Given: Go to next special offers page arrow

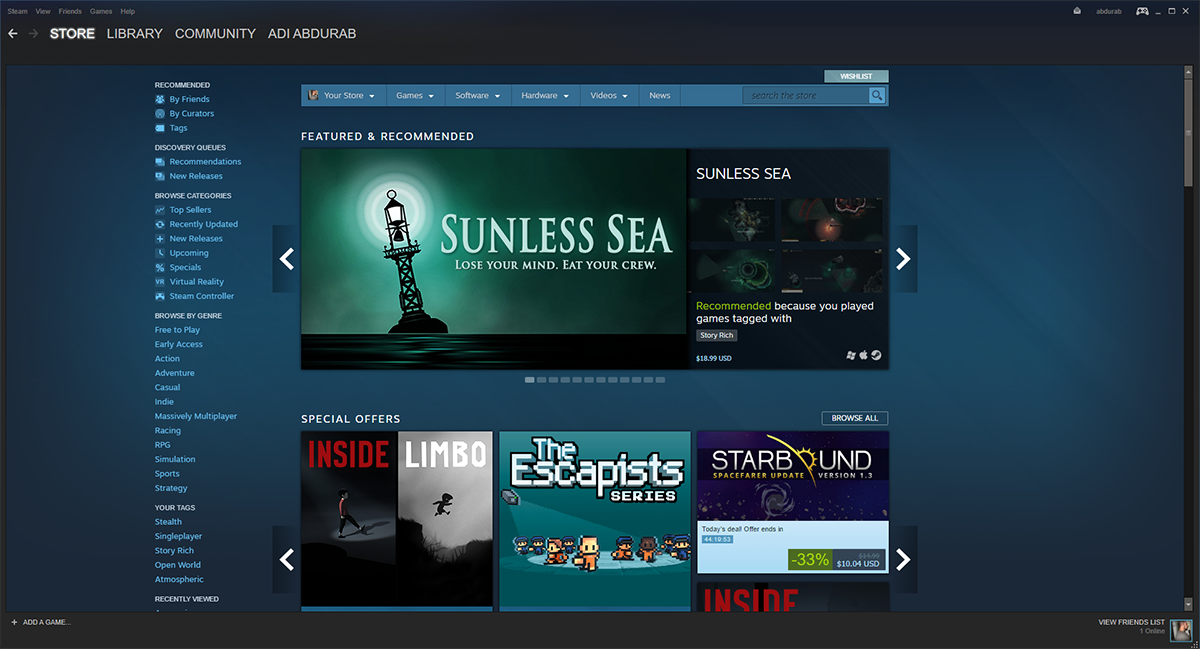Looking at the screenshot, I should [903, 559].
